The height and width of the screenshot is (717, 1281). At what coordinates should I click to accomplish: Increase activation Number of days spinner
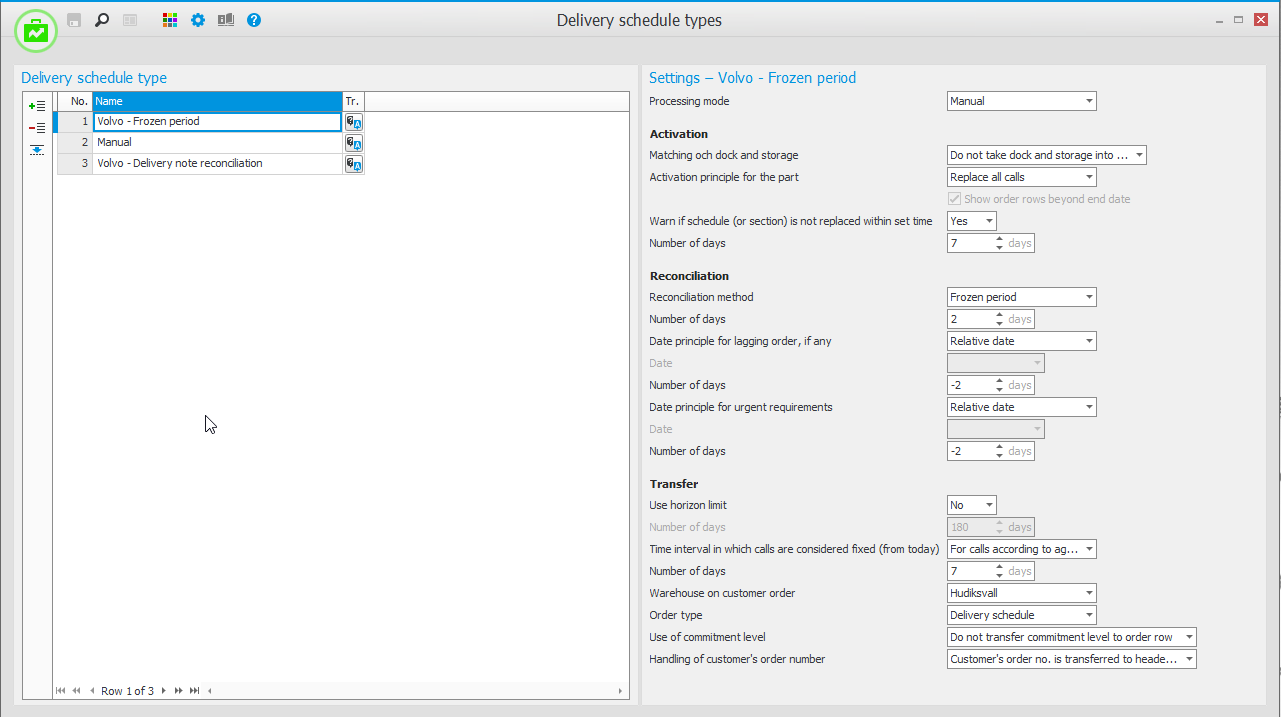pyautogui.click(x=999, y=239)
